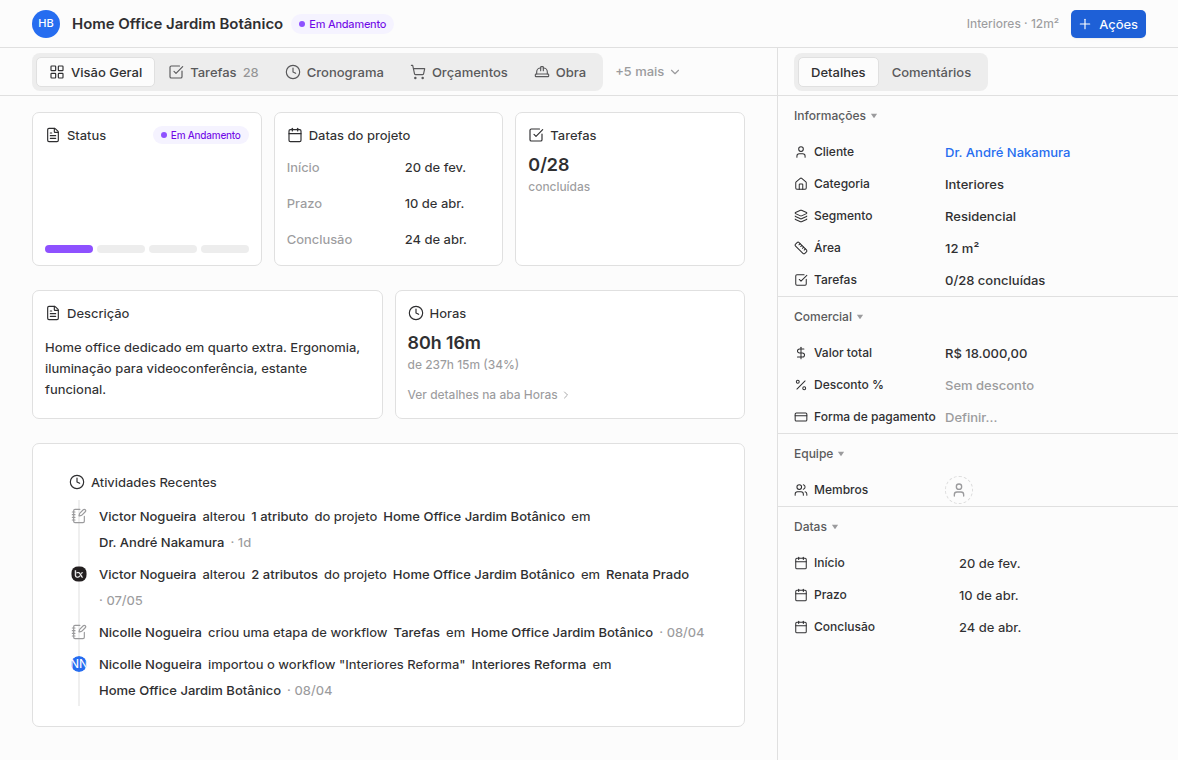Screen dimensions: 1178x760
Task: Click the person icon next to Cliente
Action: 801,152
